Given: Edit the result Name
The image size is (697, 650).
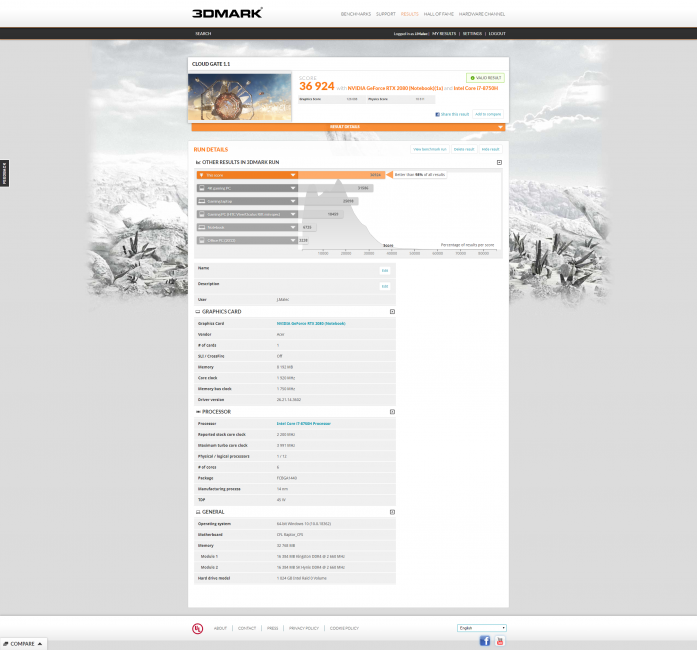Looking at the screenshot, I should [385, 270].
